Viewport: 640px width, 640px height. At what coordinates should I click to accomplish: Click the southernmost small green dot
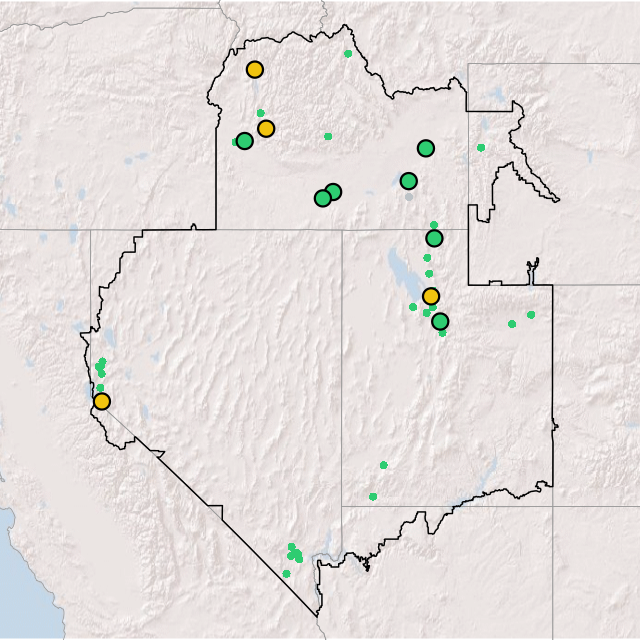pyautogui.click(x=286, y=573)
